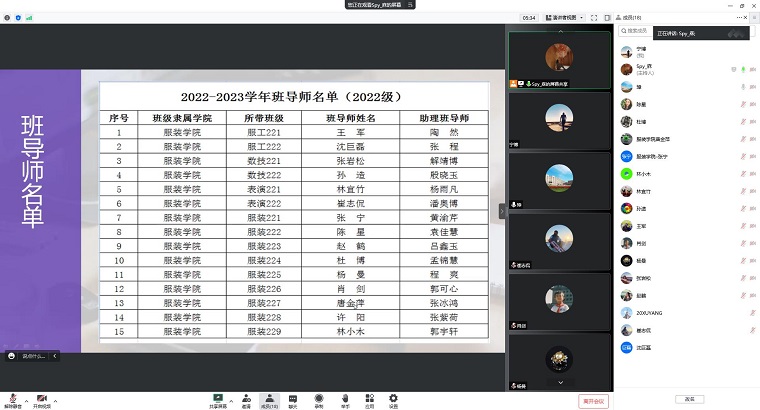760x410 pixels.
Task: Collapse the reaction bar arrow
Action: click(55, 356)
